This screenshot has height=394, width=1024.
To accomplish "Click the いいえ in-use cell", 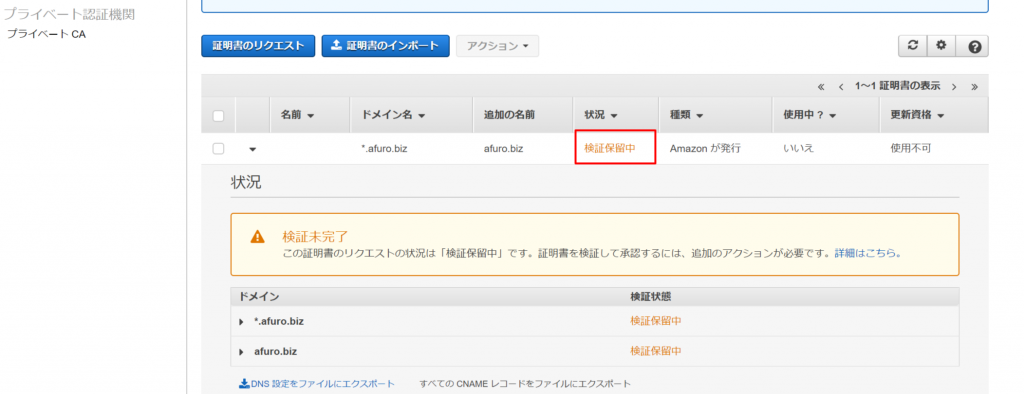I will (x=798, y=148).
